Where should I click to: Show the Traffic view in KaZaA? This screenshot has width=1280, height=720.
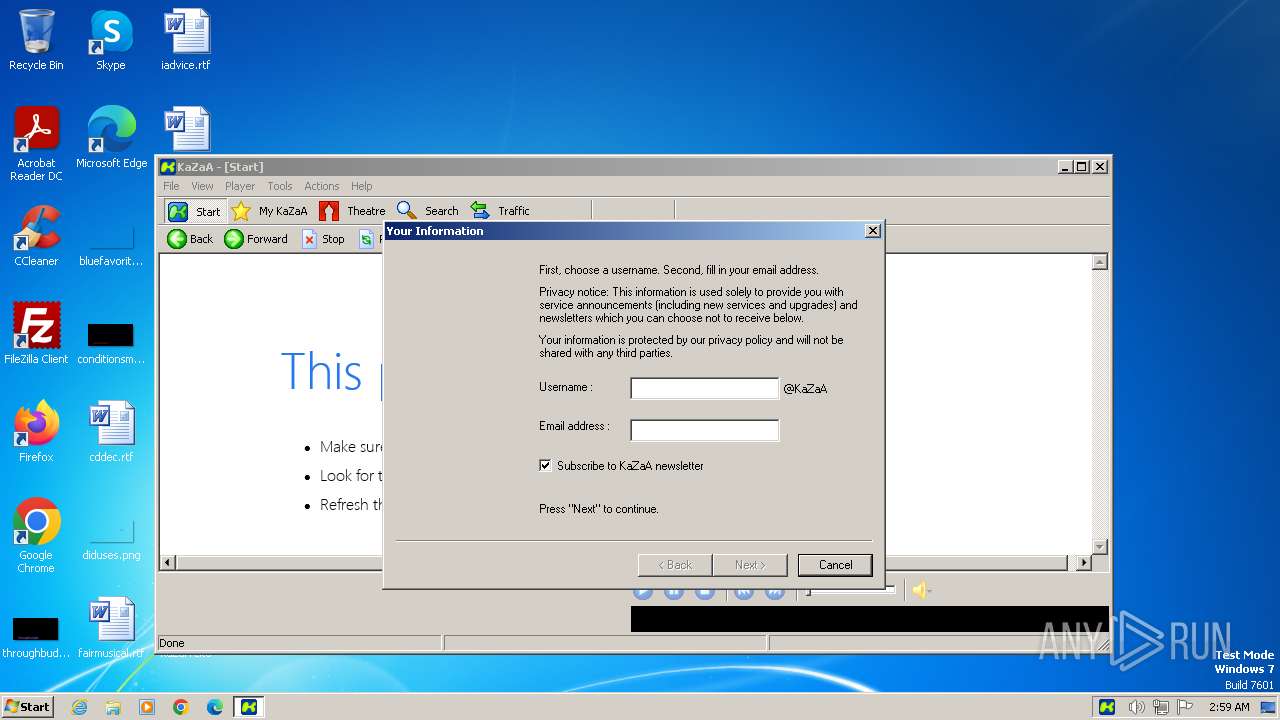click(501, 211)
